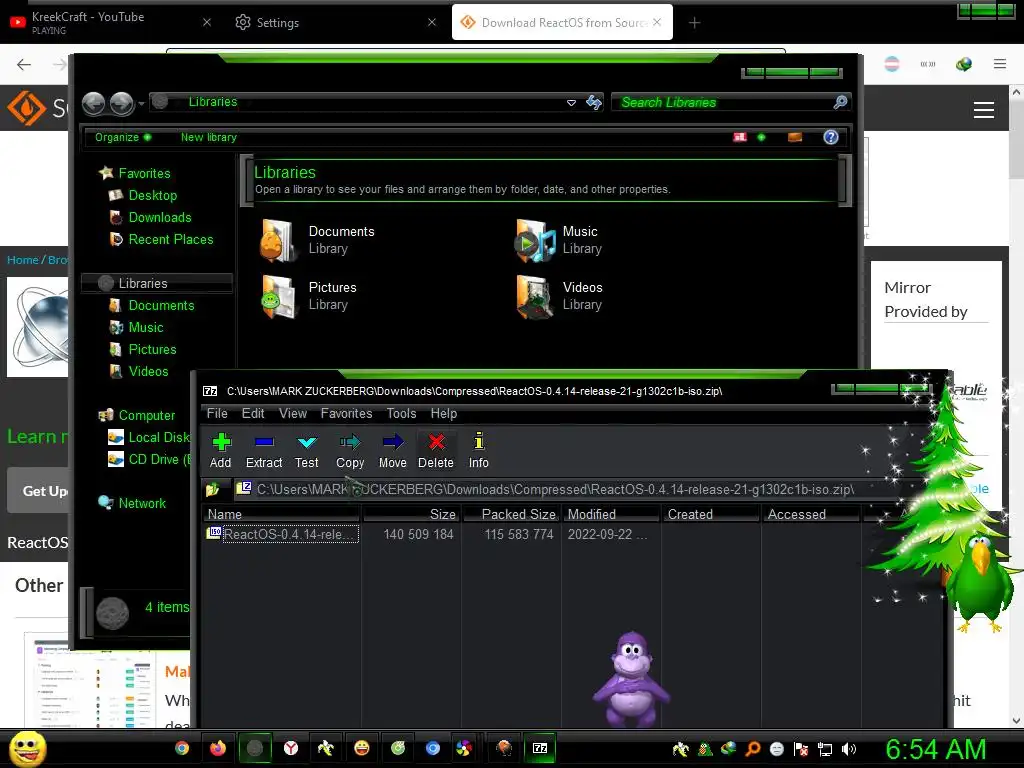The width and height of the screenshot is (1024, 768).
Task: Select Local Disk in navigation pane
Action: click(x=150, y=438)
